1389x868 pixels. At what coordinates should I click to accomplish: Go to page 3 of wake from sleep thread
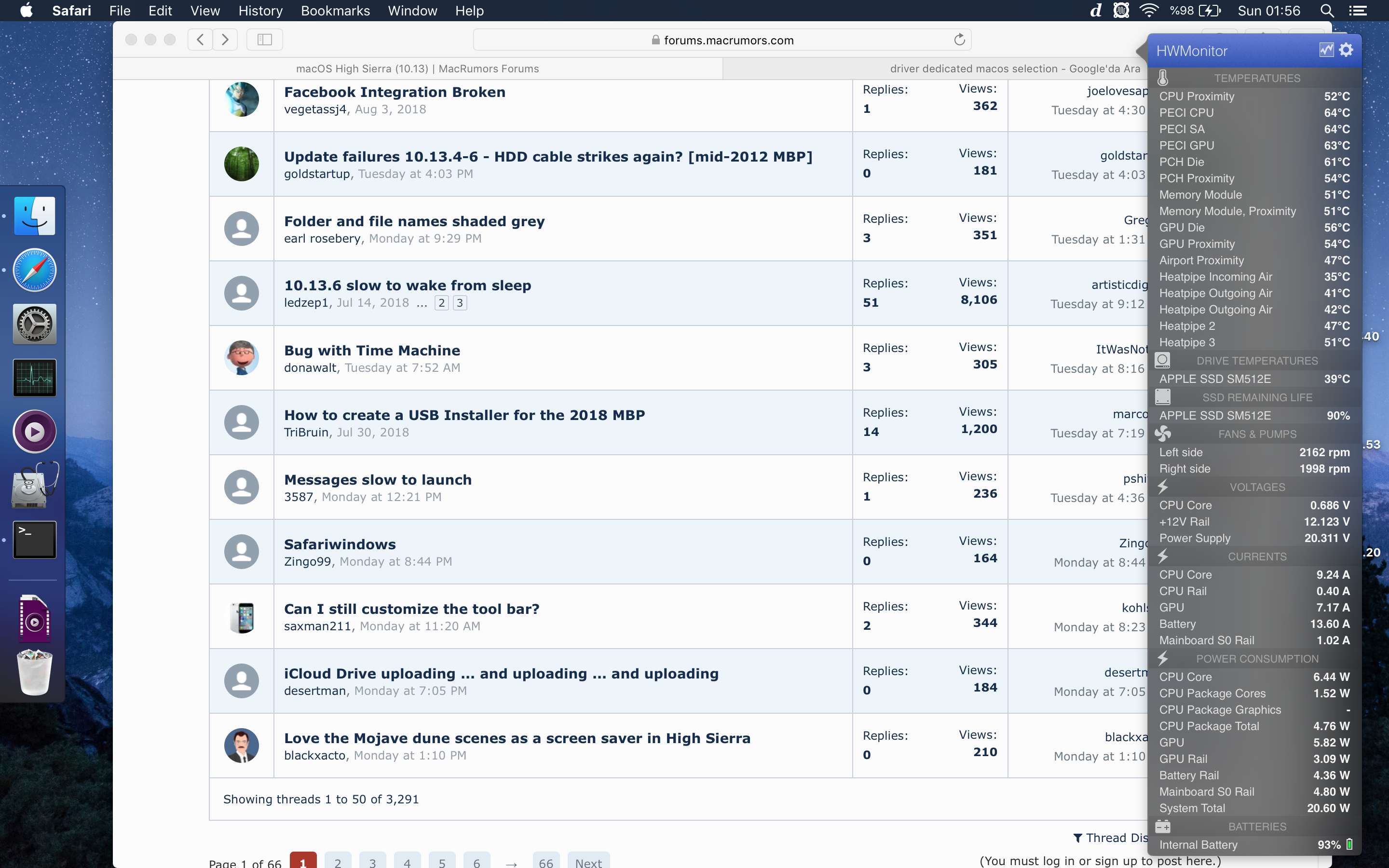coord(460,302)
